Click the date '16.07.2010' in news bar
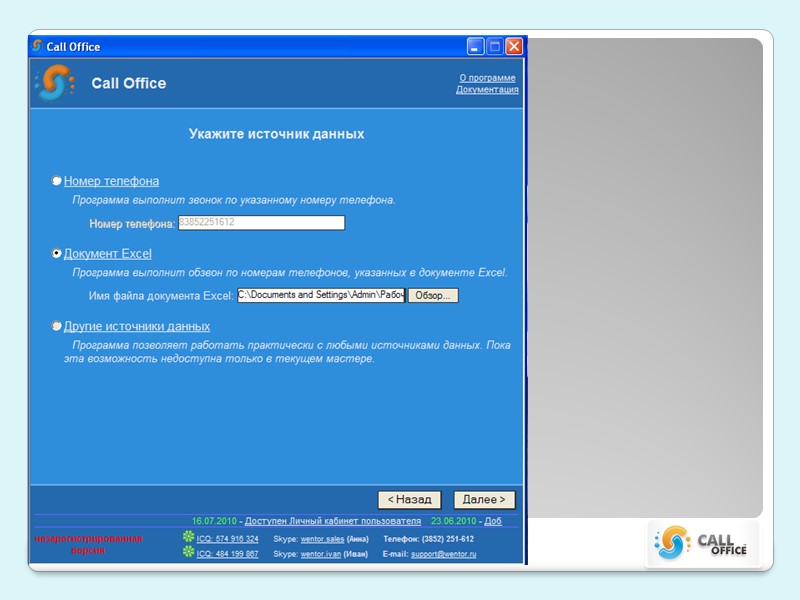This screenshot has height=600, width=800. click(214, 521)
